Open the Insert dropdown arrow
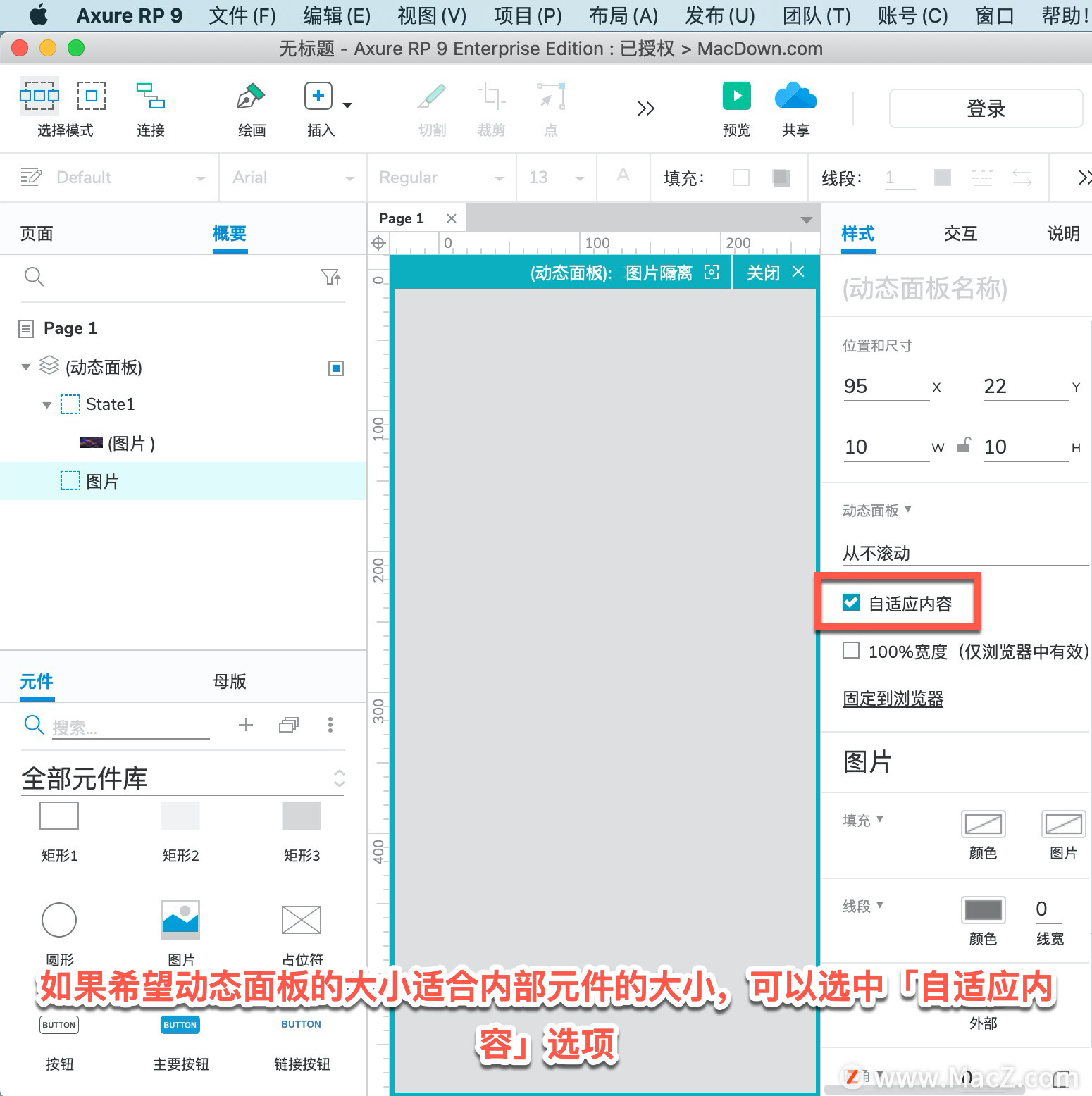 [347, 106]
